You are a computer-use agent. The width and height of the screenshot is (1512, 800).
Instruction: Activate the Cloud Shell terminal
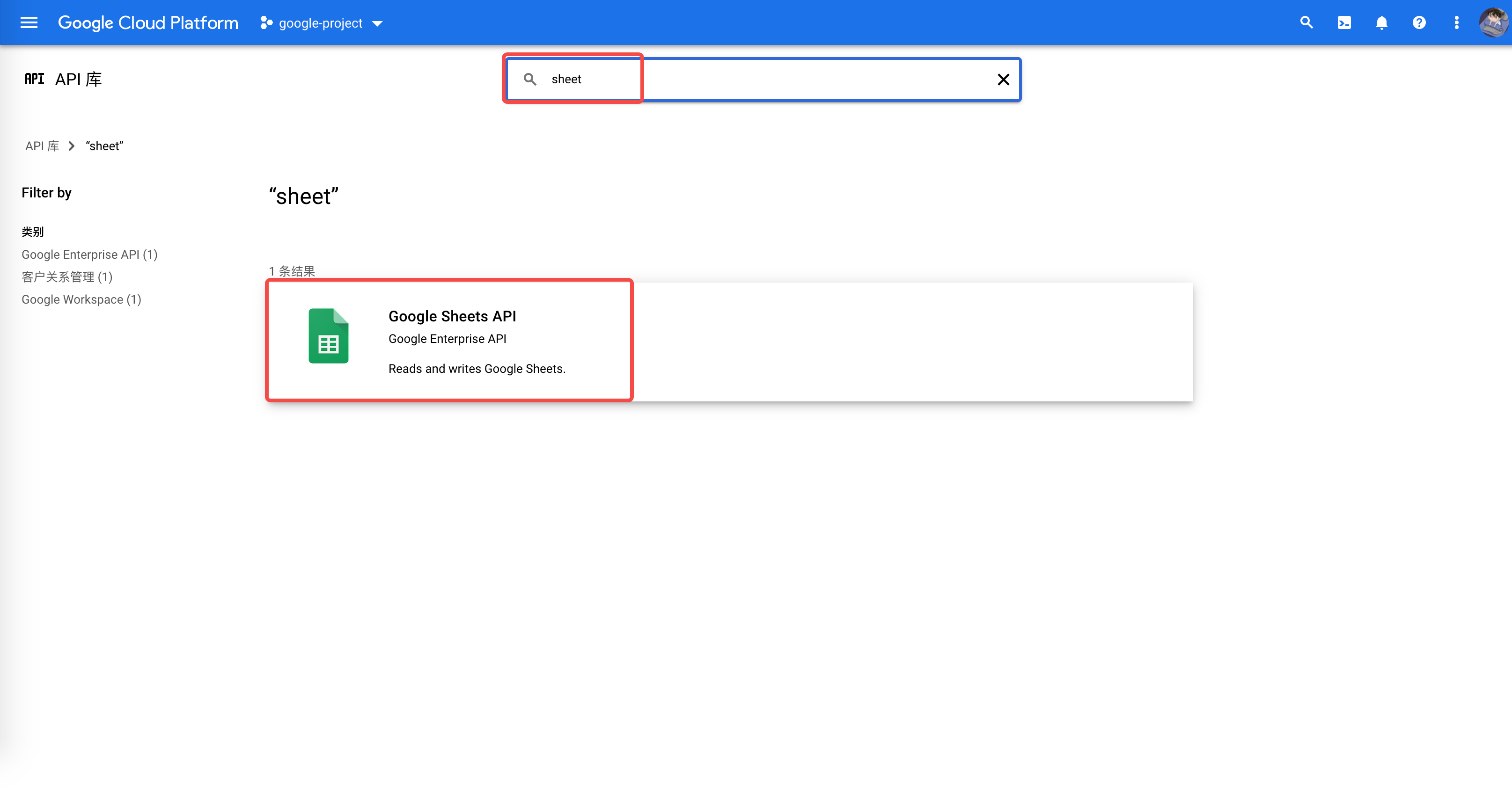coord(1343,22)
